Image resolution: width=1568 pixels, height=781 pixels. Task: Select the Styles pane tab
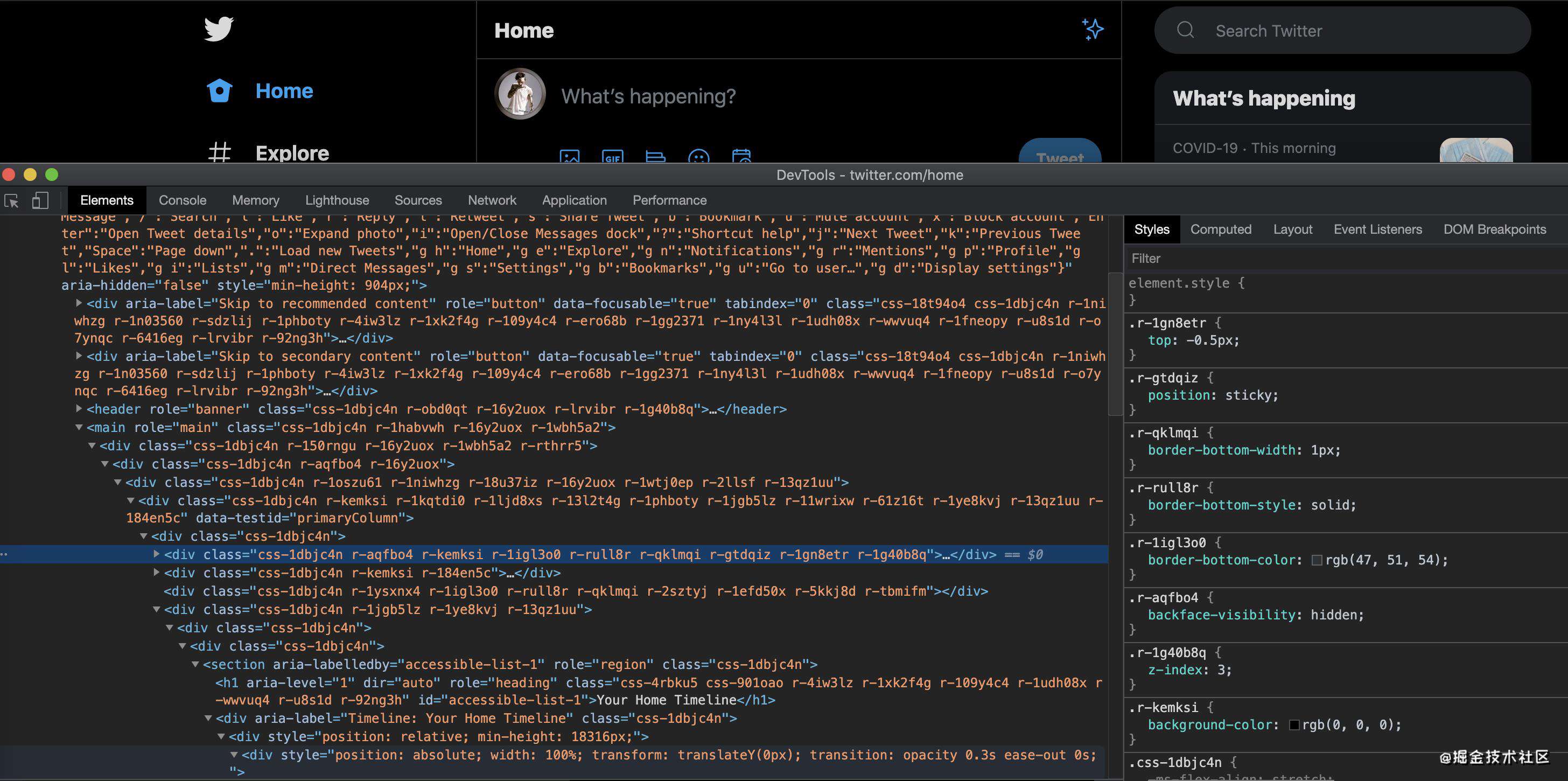pyautogui.click(x=1152, y=229)
